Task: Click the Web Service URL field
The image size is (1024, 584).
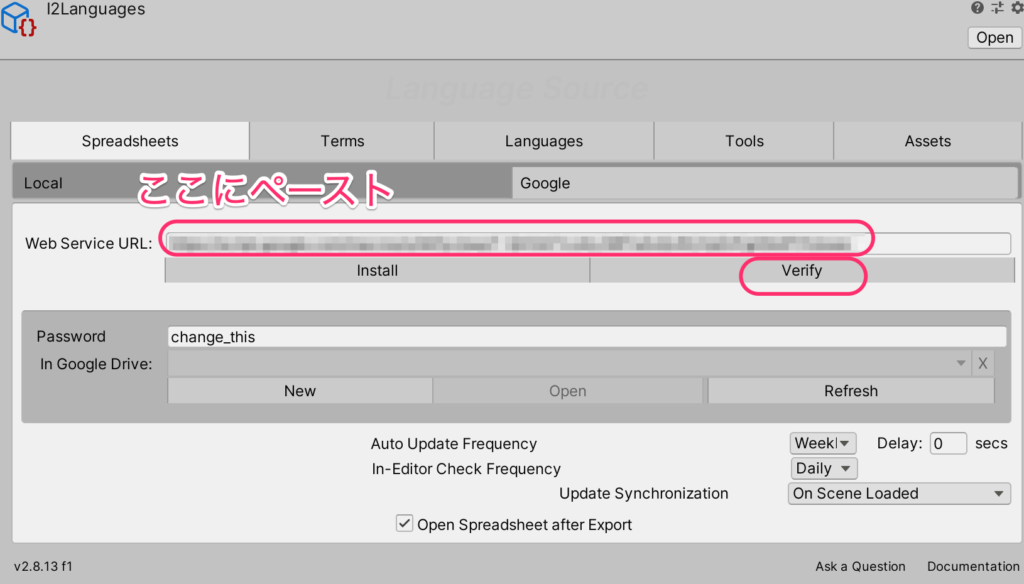Action: coord(588,243)
